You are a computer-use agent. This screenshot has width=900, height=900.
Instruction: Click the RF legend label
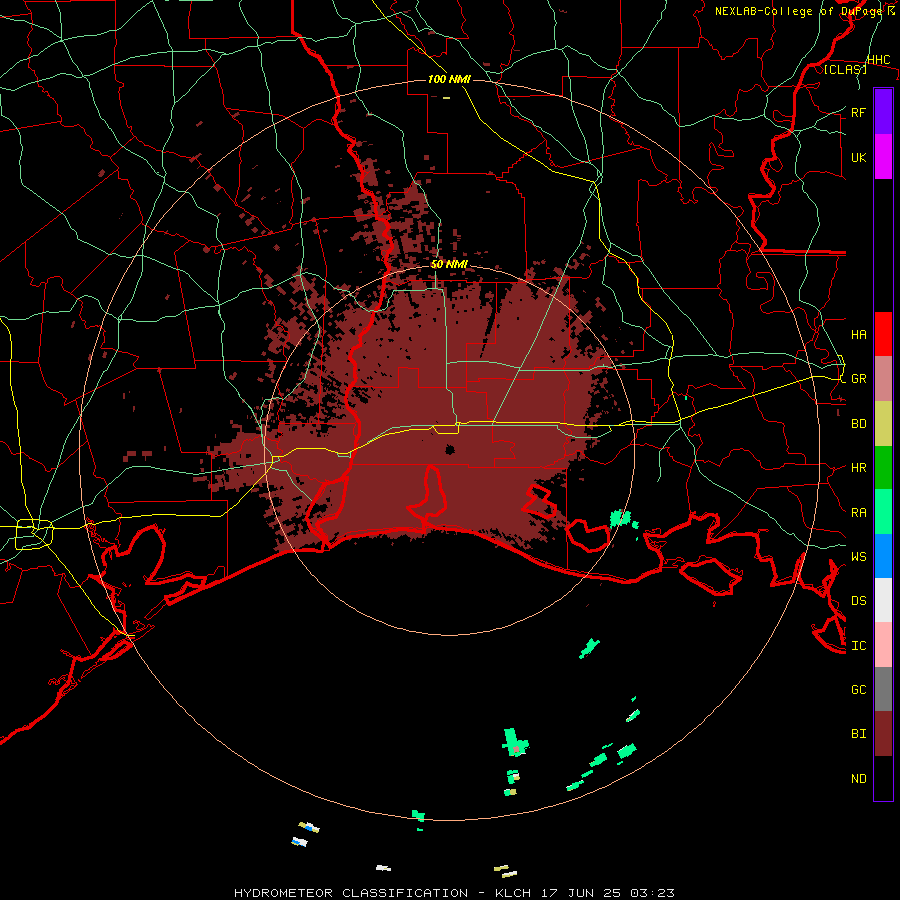[858, 112]
